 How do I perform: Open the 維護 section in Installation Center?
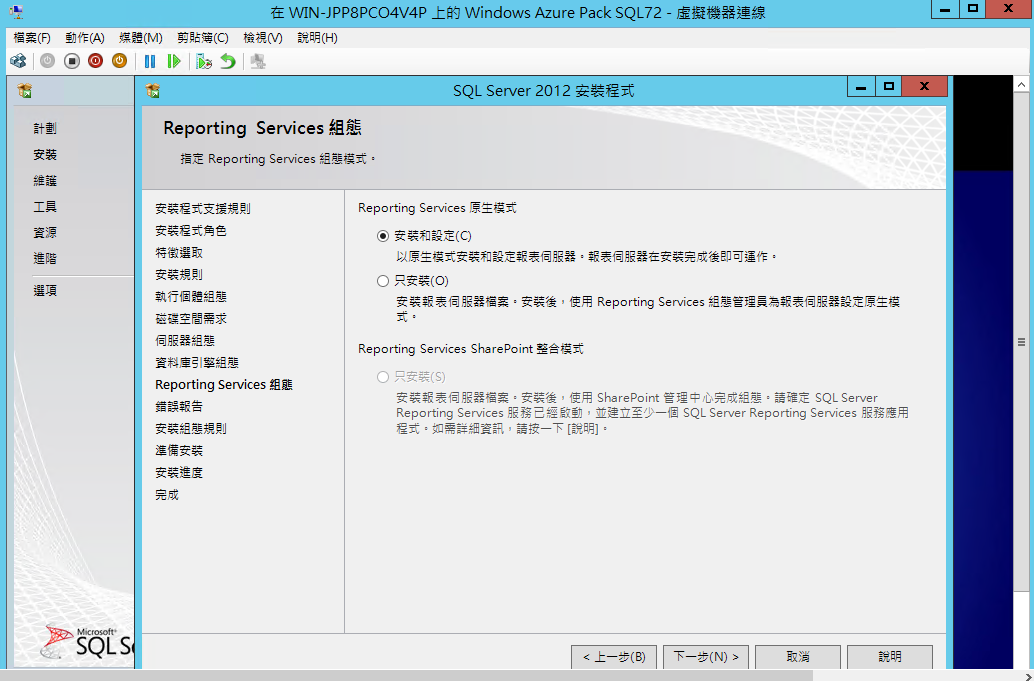point(45,181)
